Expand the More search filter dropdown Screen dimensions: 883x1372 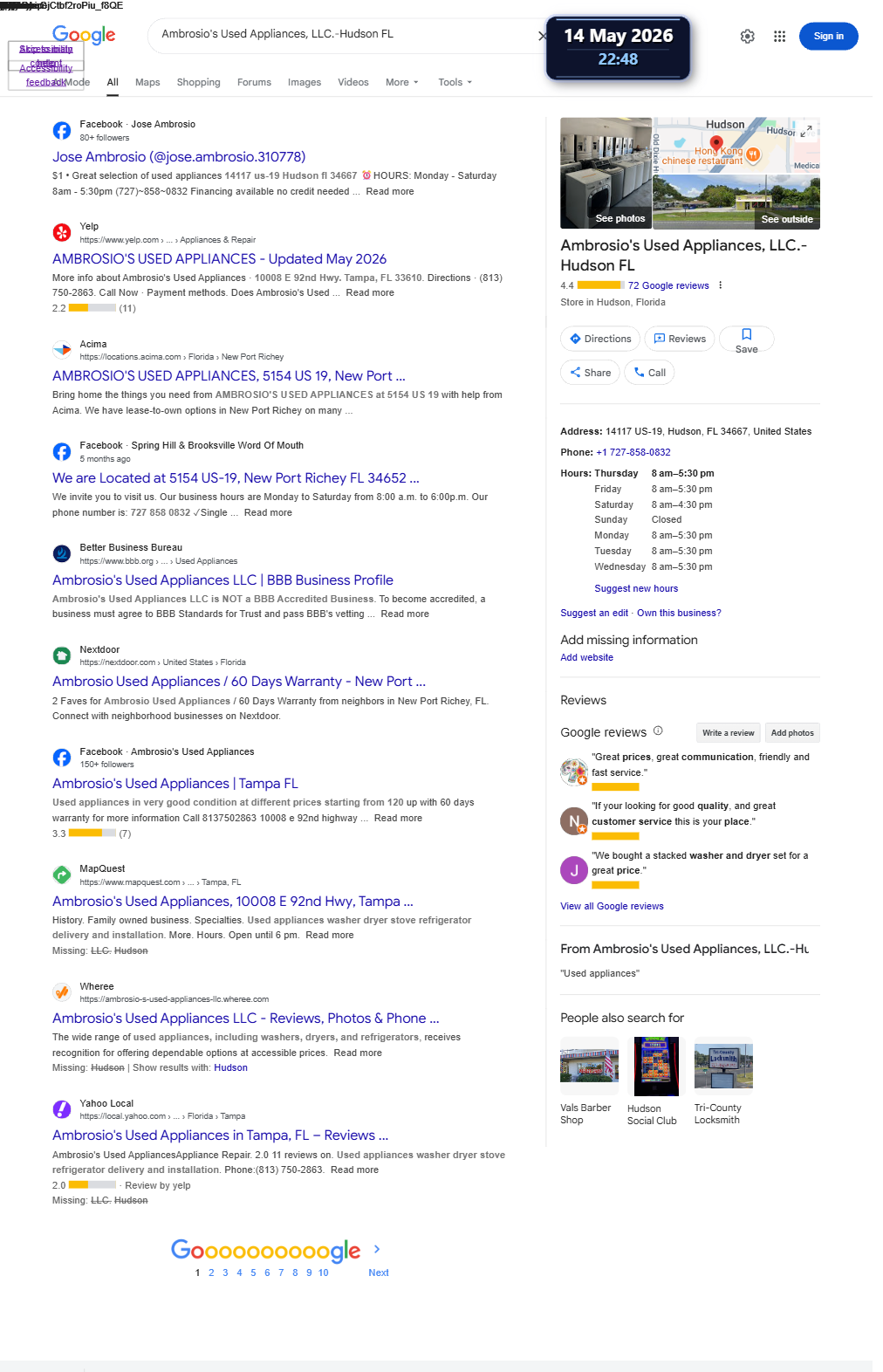click(x=402, y=82)
